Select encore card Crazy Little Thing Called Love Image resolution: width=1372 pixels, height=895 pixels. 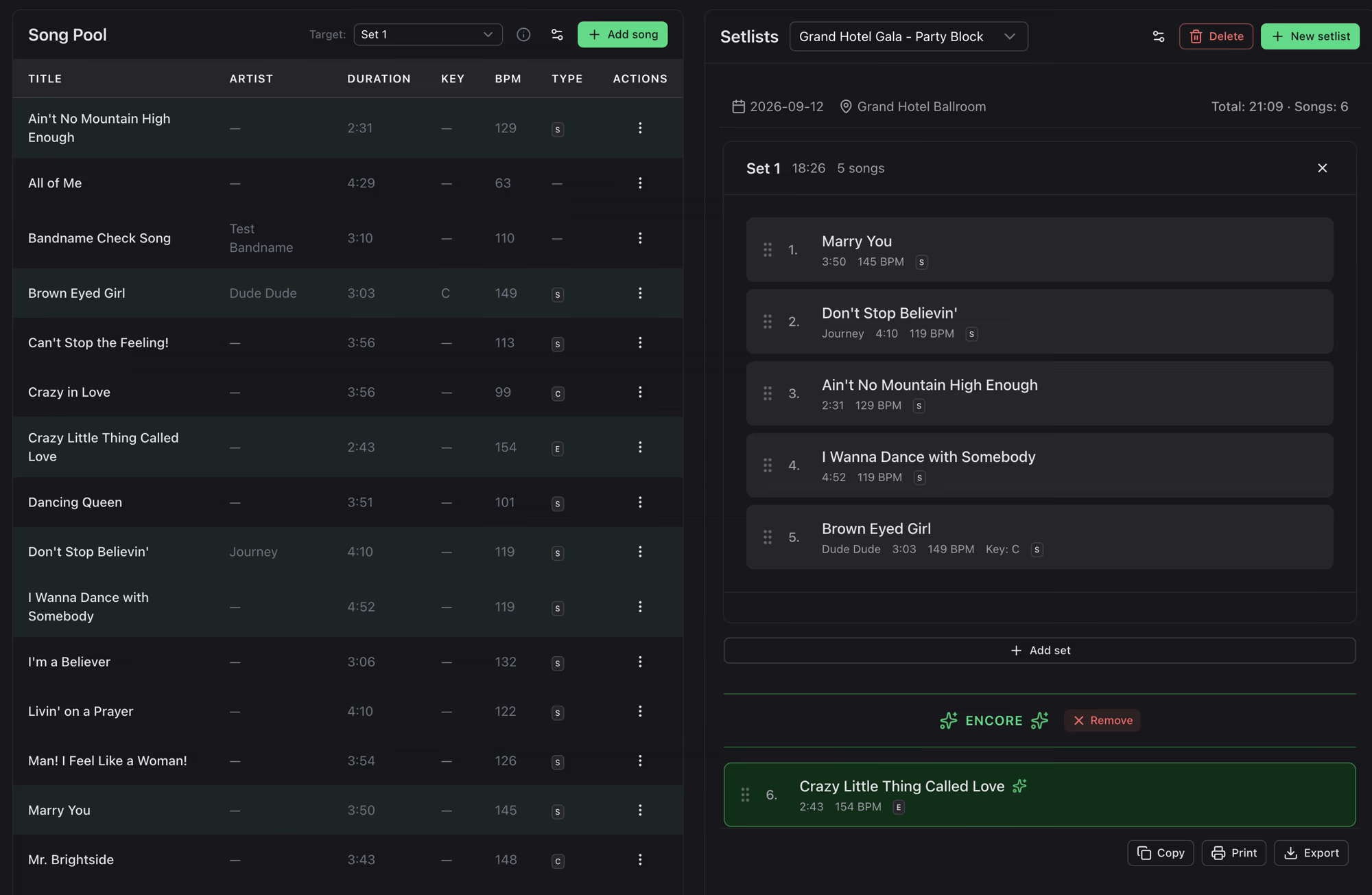[x=1039, y=795]
